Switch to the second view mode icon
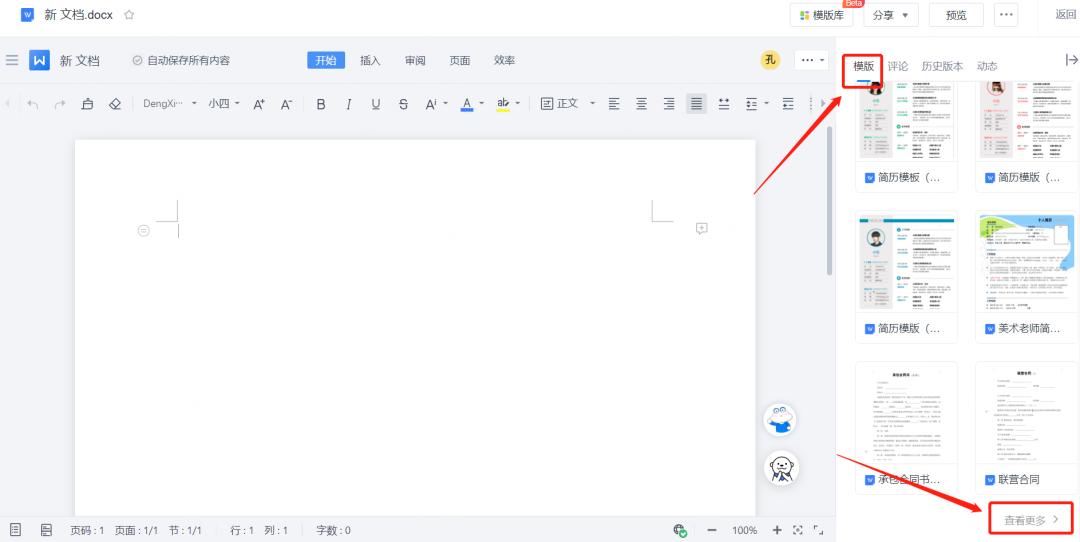The height and width of the screenshot is (542, 1080). (x=46, y=530)
